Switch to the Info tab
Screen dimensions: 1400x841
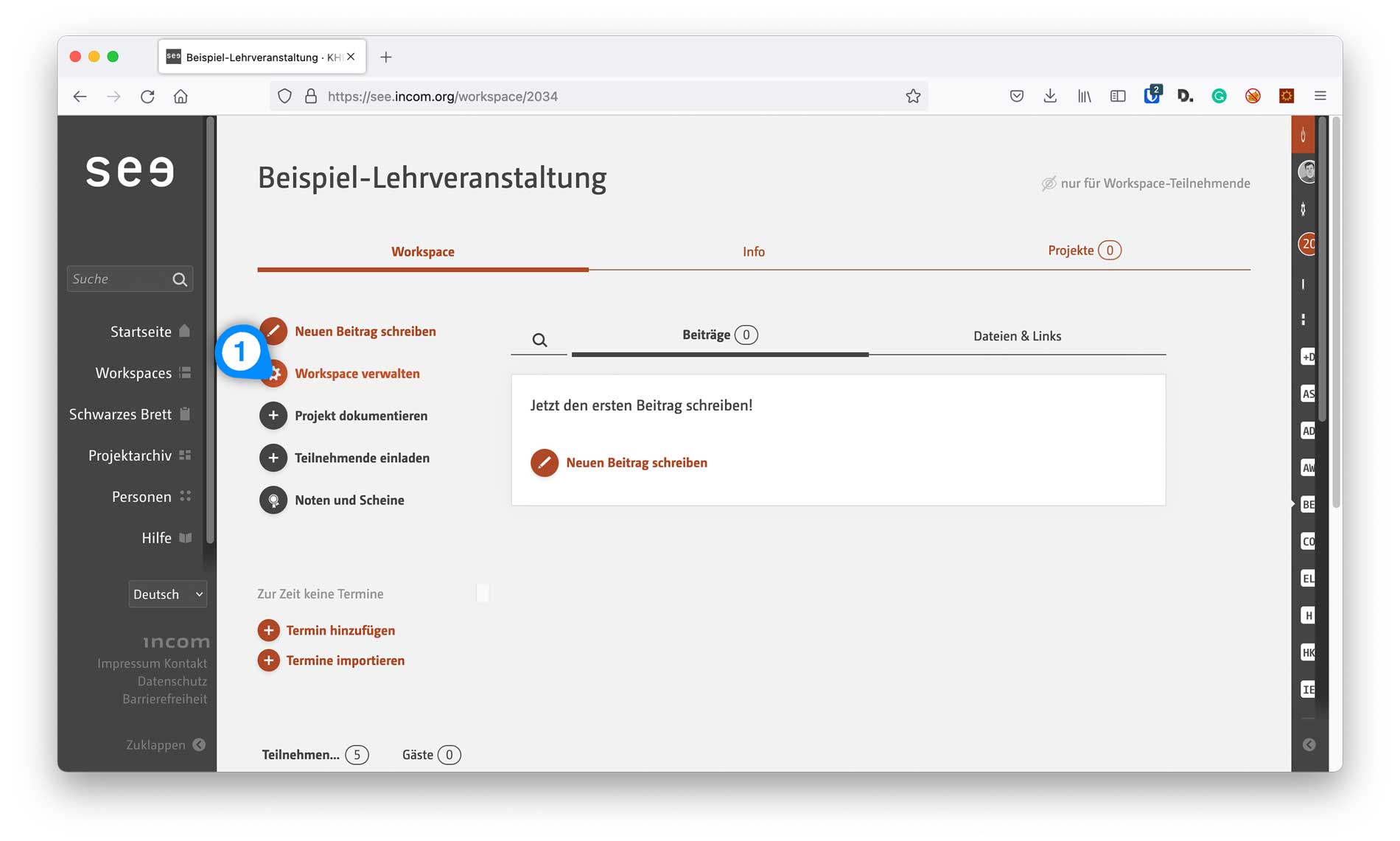point(753,251)
